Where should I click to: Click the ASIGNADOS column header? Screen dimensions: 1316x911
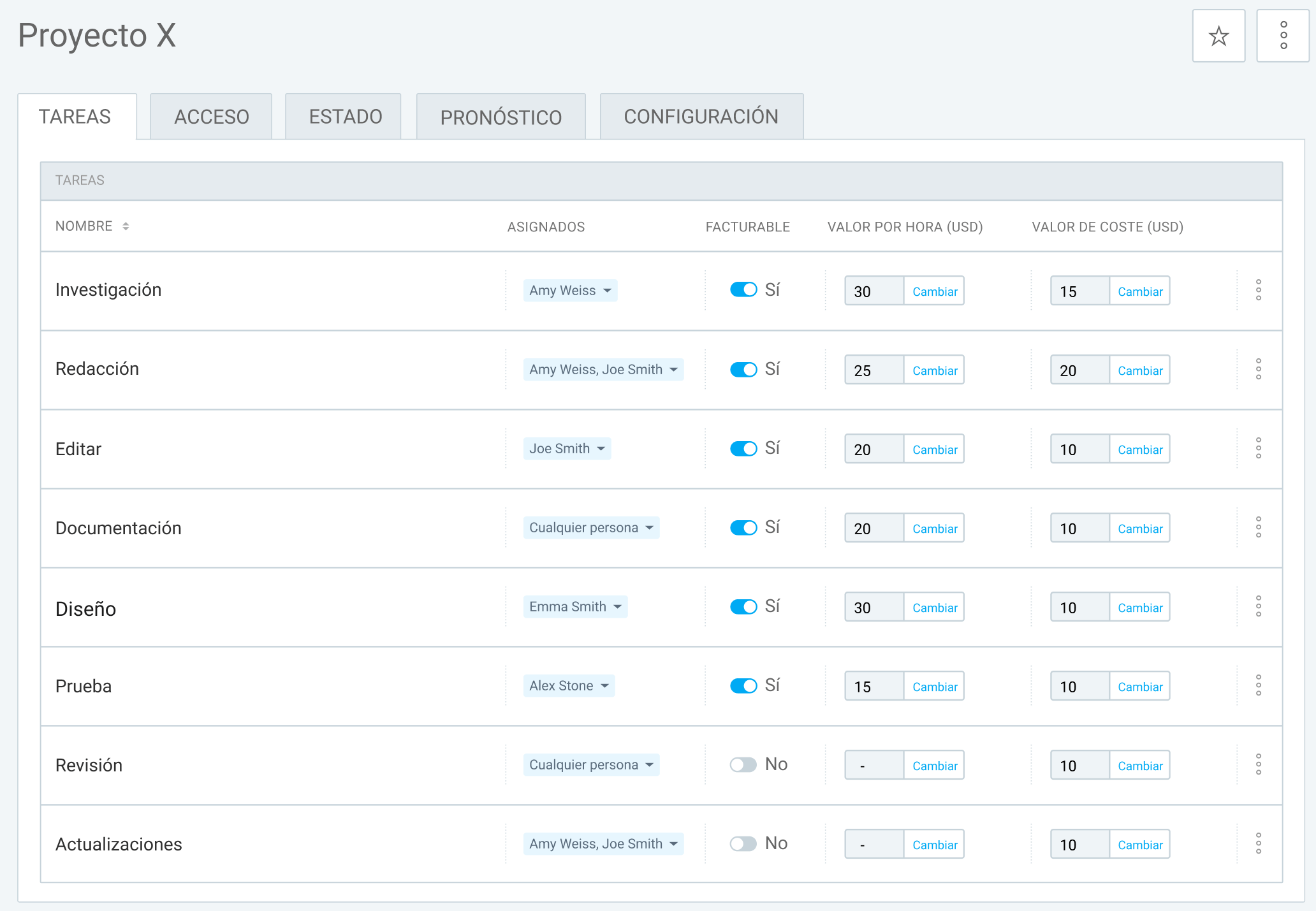(546, 227)
